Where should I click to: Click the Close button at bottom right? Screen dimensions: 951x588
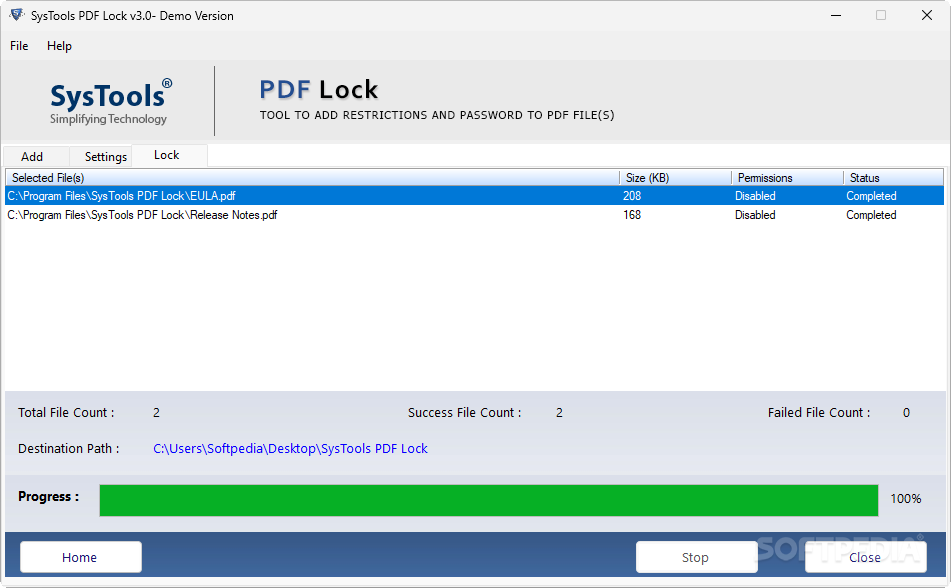(x=865, y=557)
